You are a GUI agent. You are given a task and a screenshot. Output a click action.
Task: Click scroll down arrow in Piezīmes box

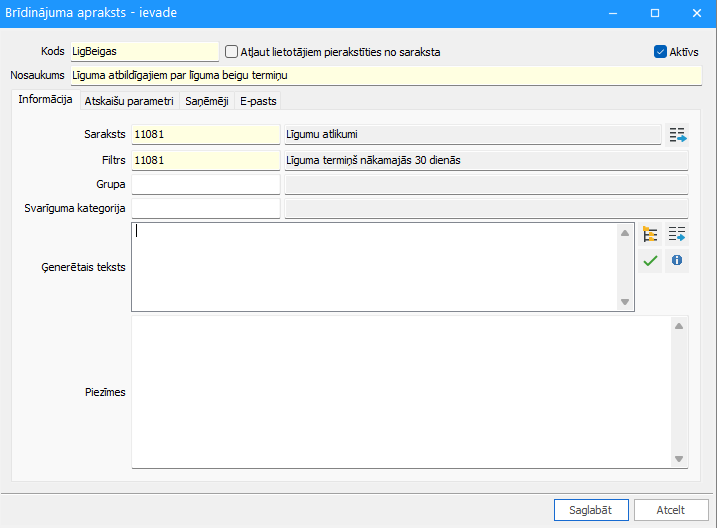tap(679, 459)
